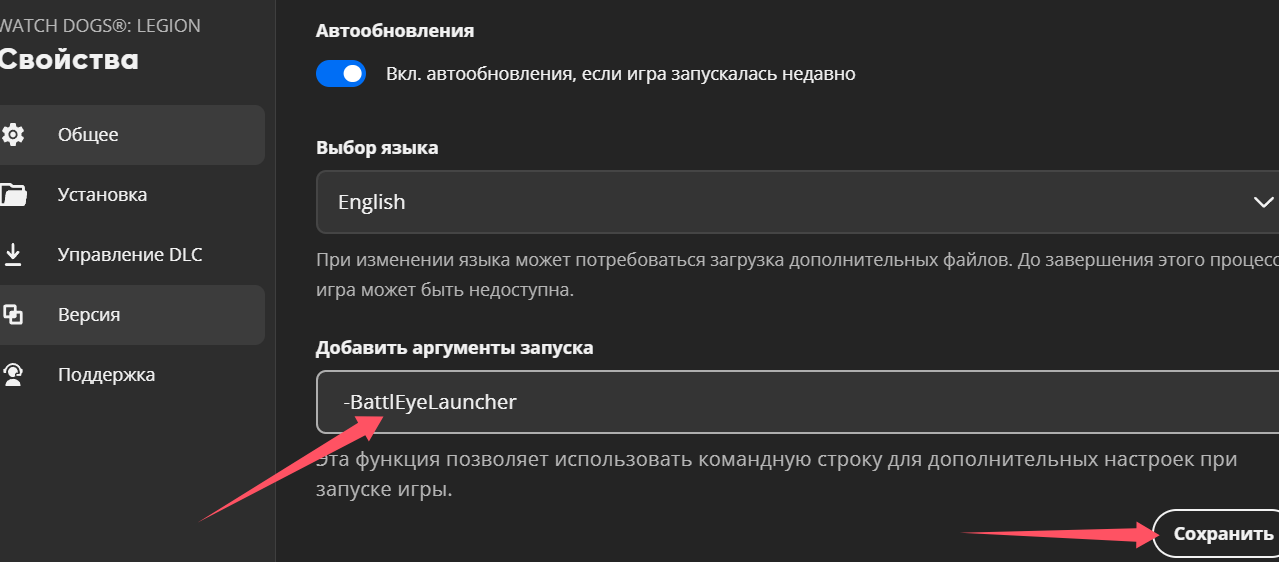Screen dimensions: 1279x562
Task: Focus the launch arguments field with -BattlEyeLauncher
Action: (797, 402)
